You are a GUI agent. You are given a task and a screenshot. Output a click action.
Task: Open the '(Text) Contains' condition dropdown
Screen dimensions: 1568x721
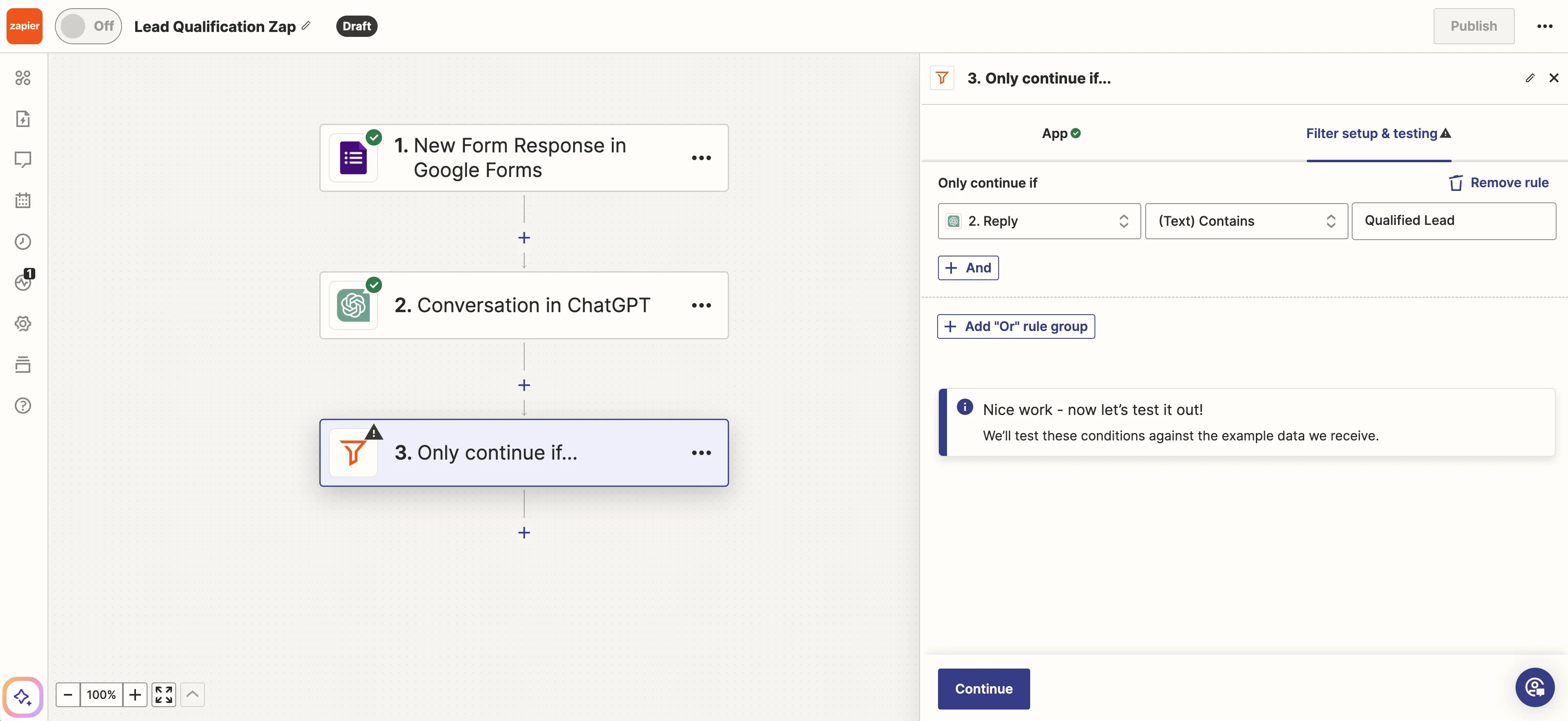[1246, 221]
